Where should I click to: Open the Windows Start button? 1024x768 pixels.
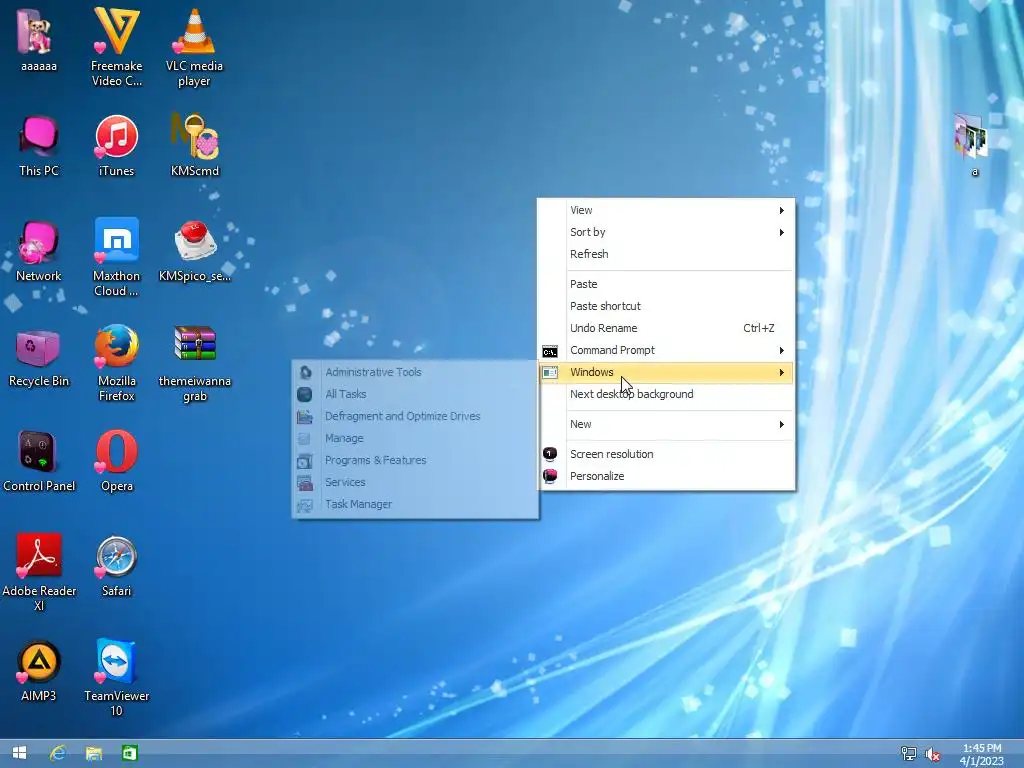pos(19,753)
